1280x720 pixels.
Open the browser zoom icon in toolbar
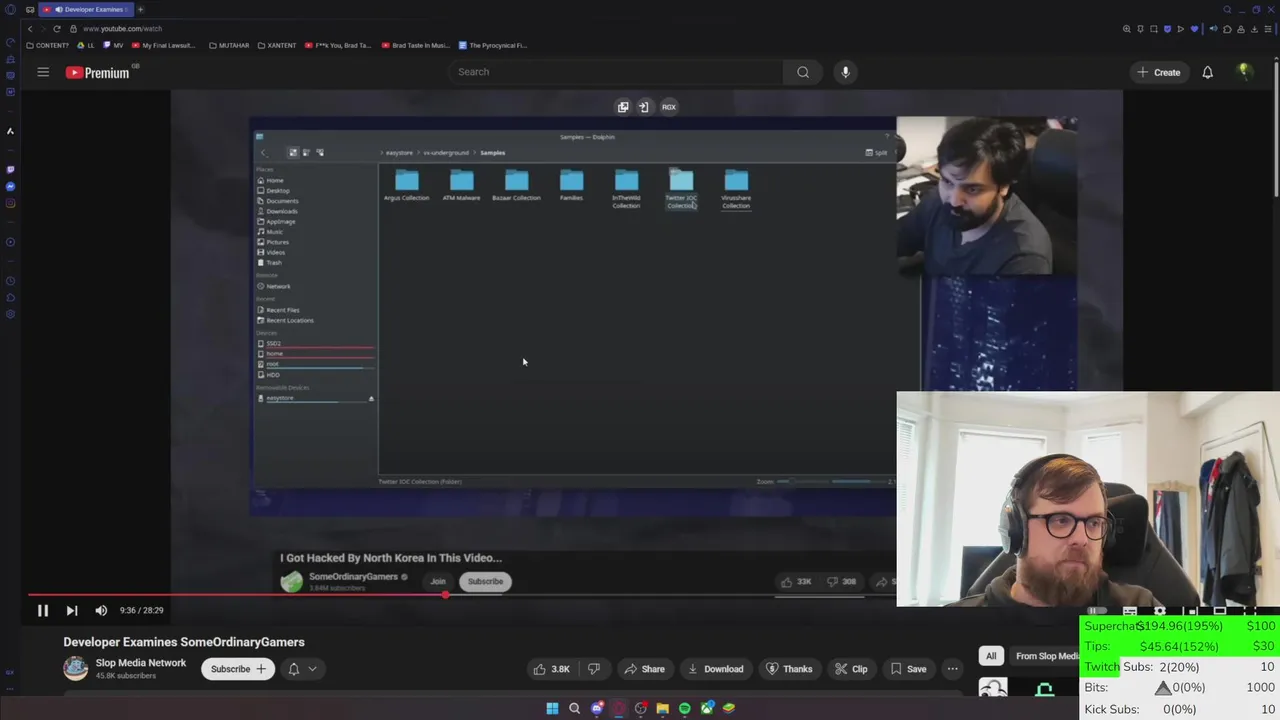[x=1127, y=29]
